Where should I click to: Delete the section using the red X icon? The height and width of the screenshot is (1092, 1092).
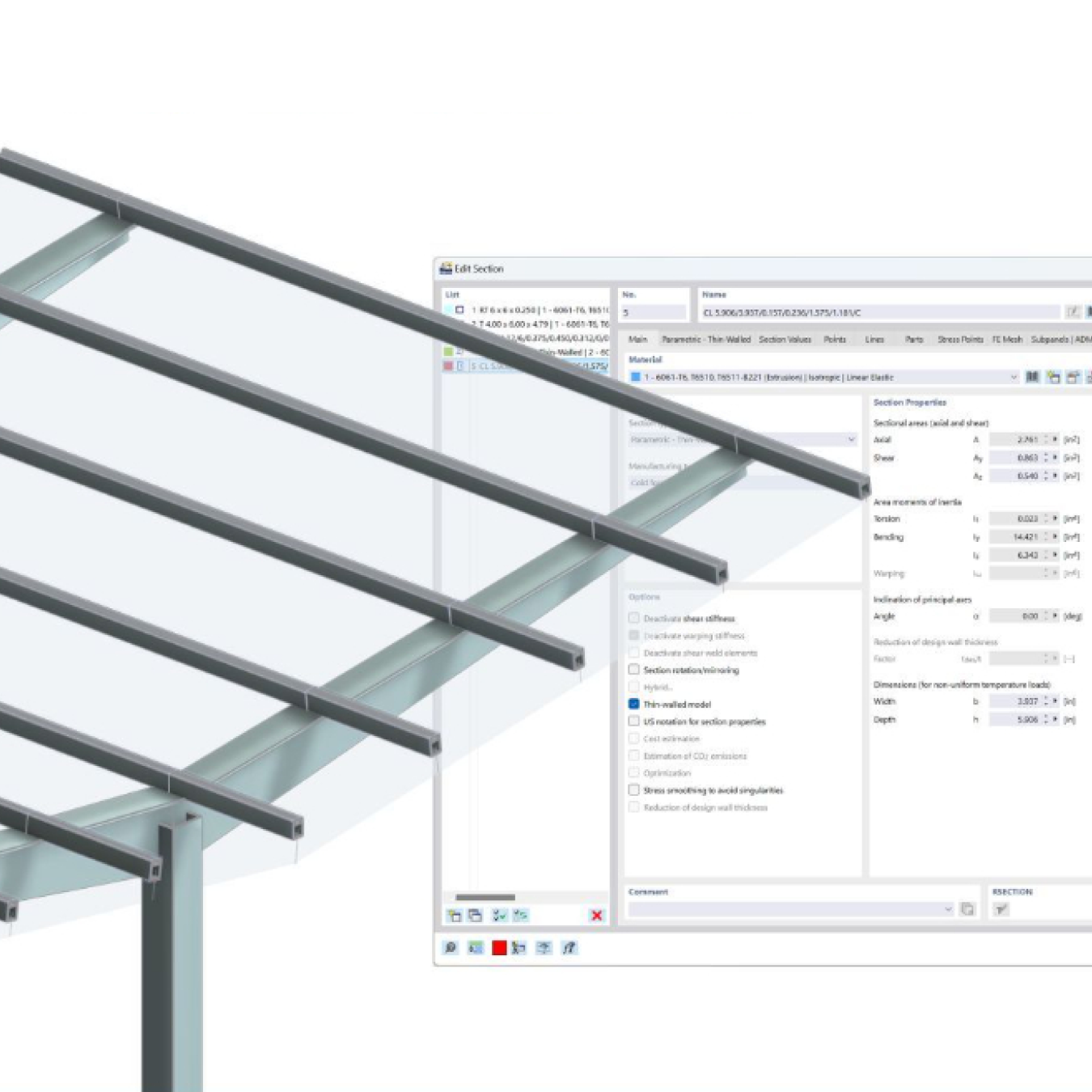click(x=596, y=916)
